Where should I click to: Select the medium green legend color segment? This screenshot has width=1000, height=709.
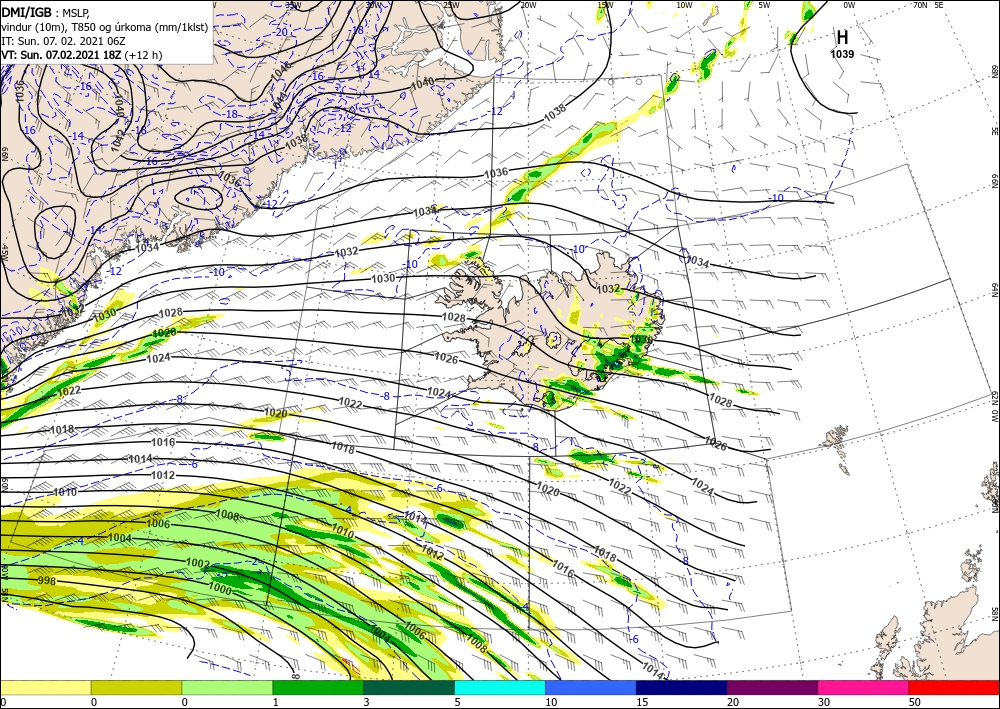pyautogui.click(x=318, y=687)
